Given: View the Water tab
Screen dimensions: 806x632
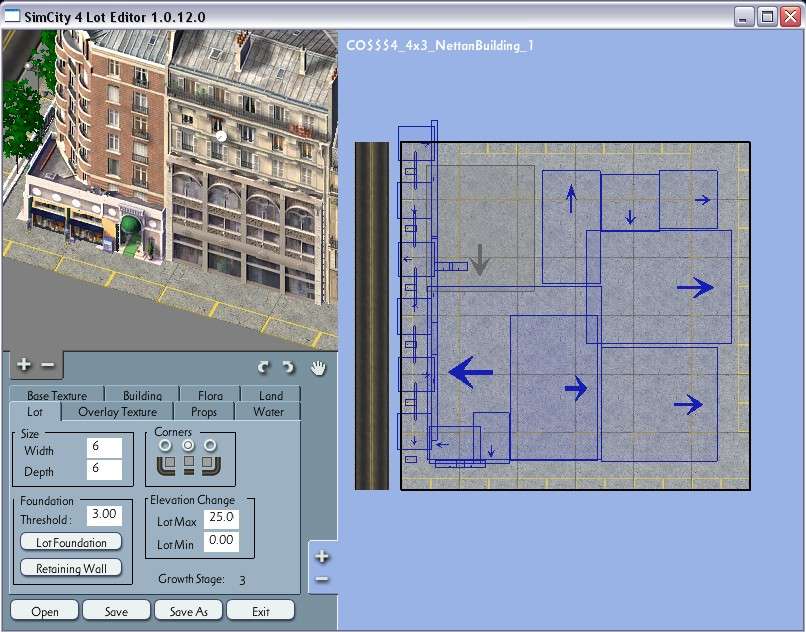Looking at the screenshot, I should [x=268, y=412].
